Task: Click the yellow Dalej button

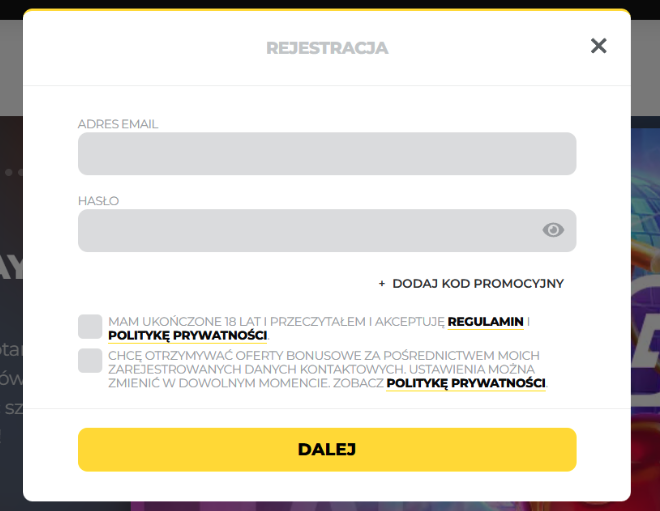Action: 327,450
